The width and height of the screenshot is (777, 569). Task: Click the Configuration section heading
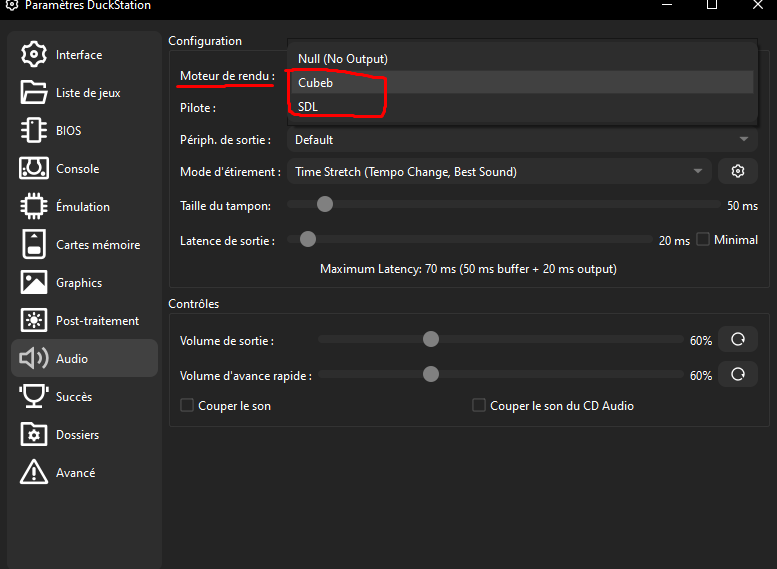pos(205,41)
